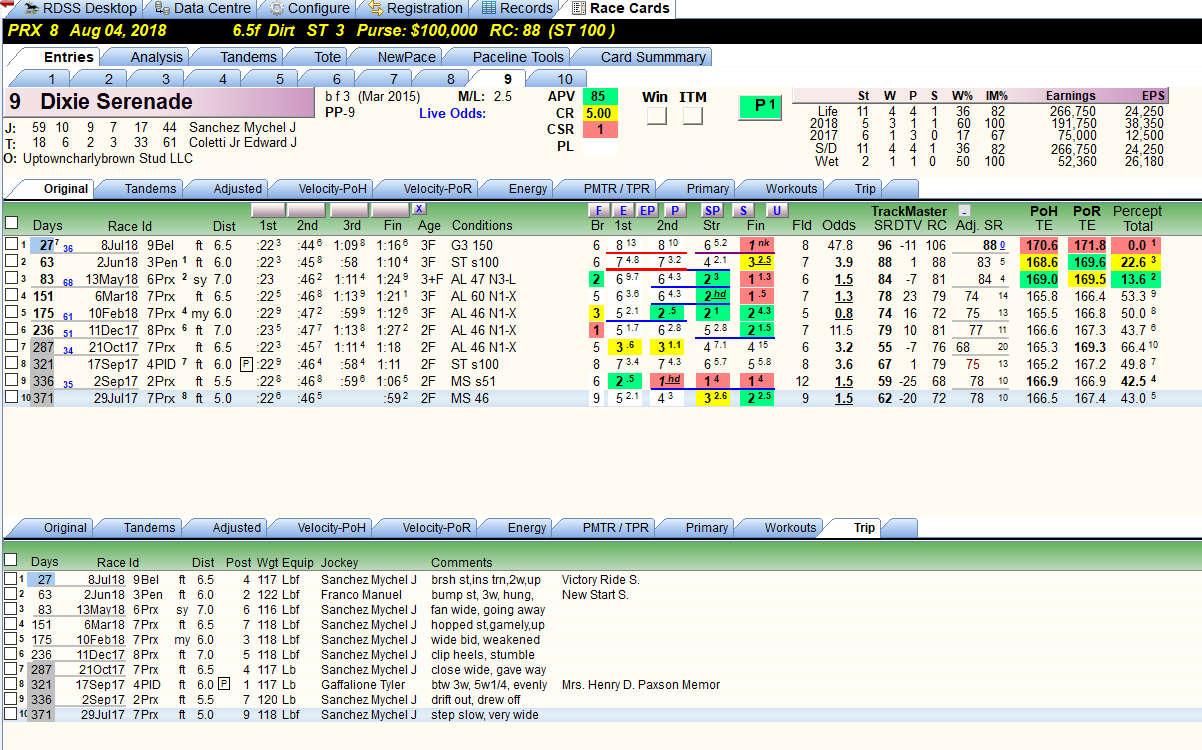
Task: Tick the select-all checkbox in upper paceline header
Action: [11, 223]
